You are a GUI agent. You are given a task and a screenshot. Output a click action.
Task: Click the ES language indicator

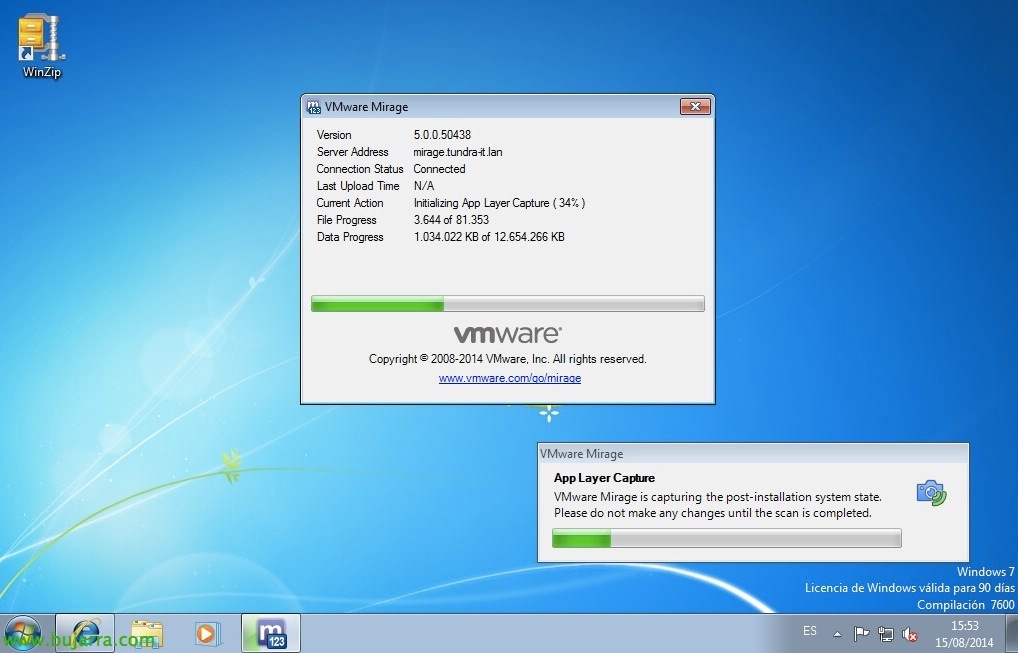[810, 631]
